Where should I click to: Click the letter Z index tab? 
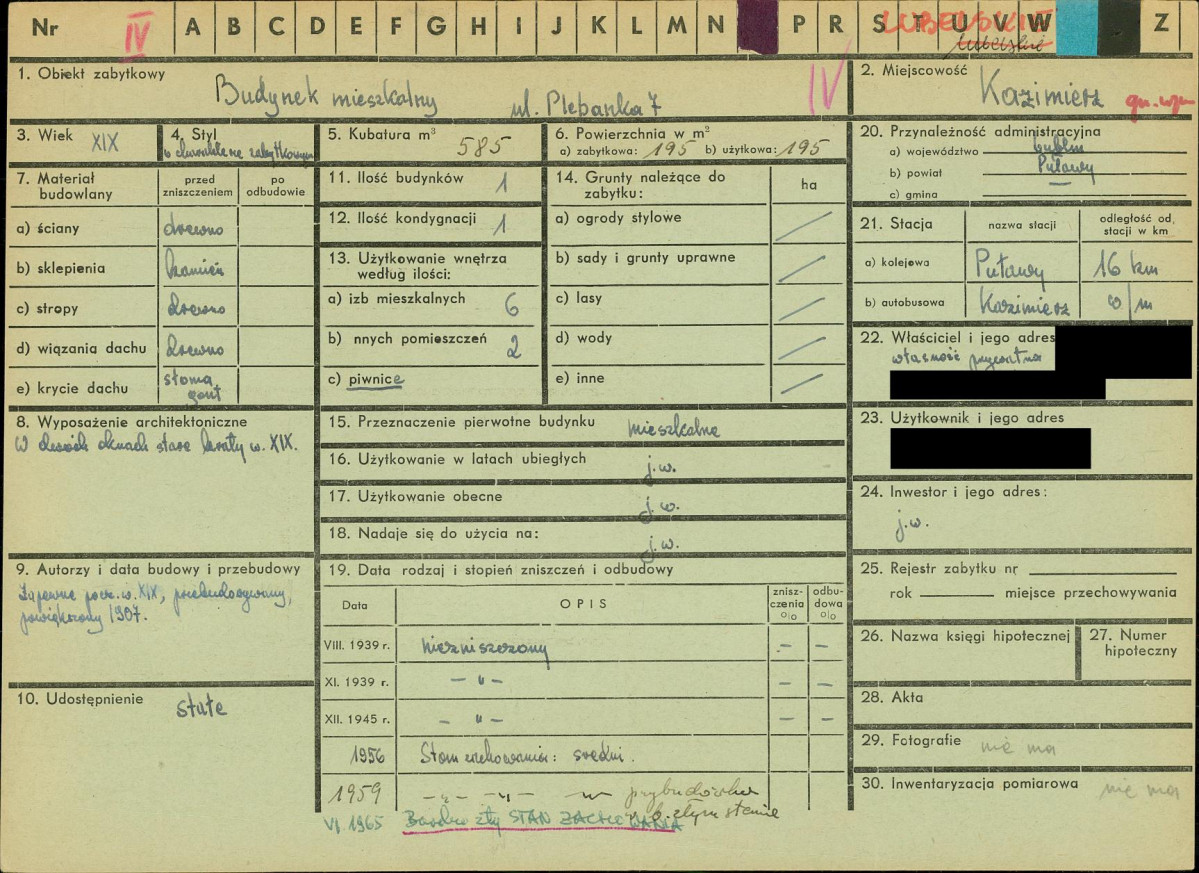coord(1160,26)
